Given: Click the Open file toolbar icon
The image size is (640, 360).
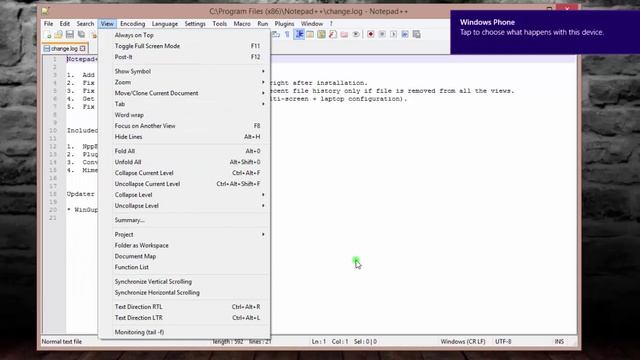Looking at the screenshot, I should point(59,35).
